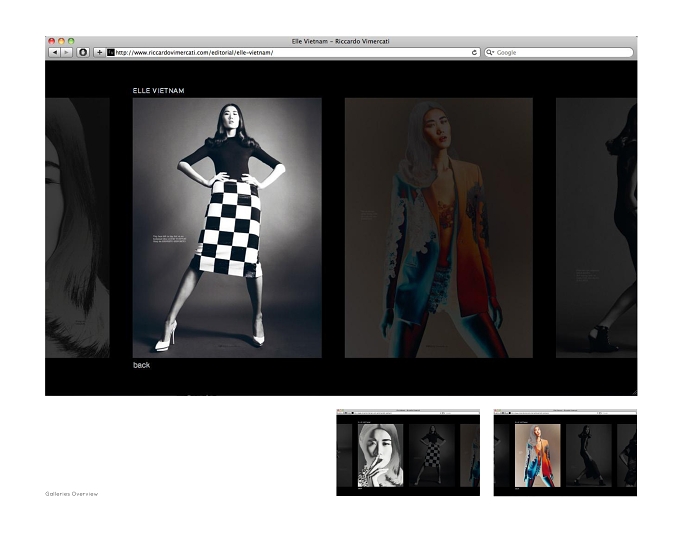This screenshot has width=680, height=534.
Task: Click the site favicon in the address bar
Action: 111,52
